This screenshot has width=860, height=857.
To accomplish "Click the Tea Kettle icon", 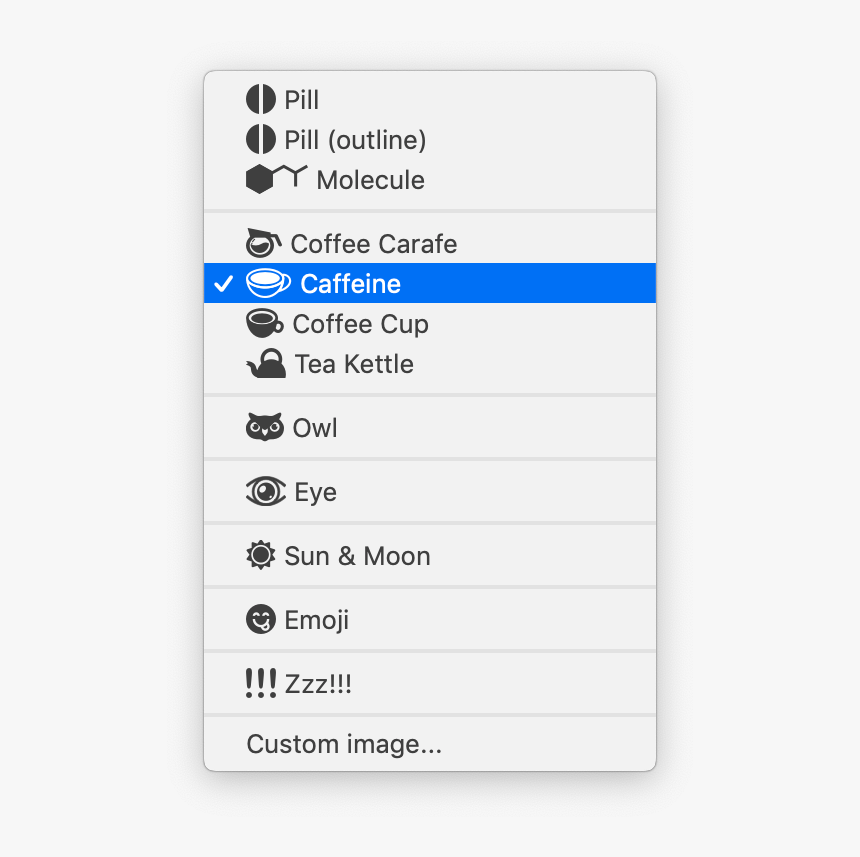I will pyautogui.click(x=266, y=364).
